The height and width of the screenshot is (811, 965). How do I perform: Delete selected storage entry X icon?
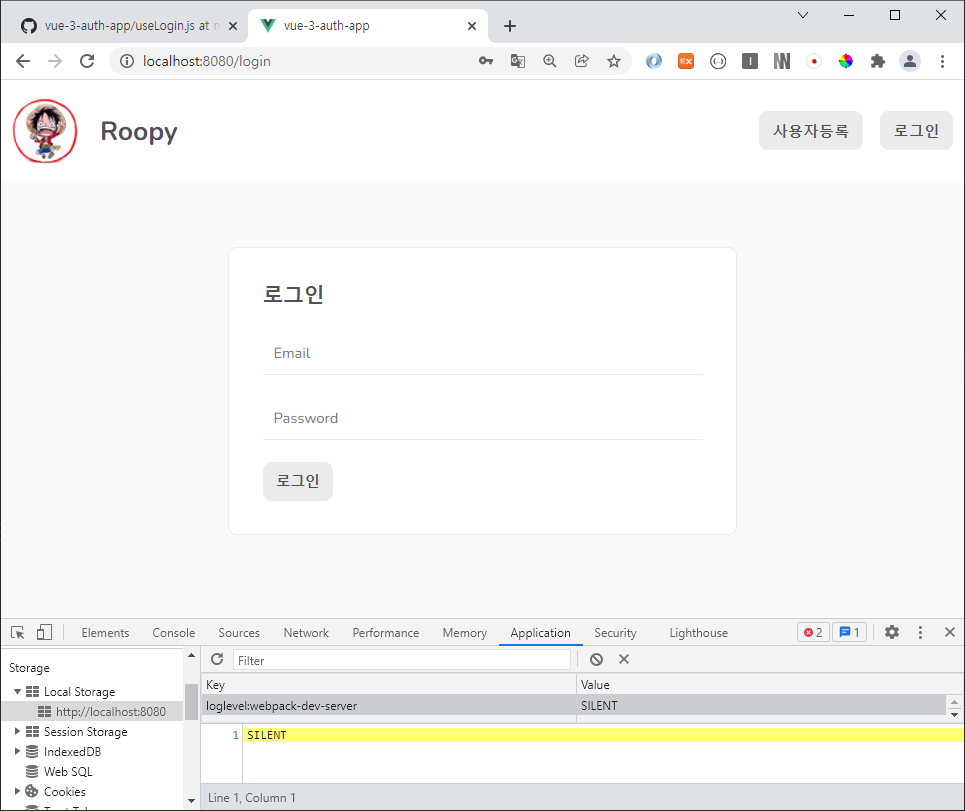(623, 659)
